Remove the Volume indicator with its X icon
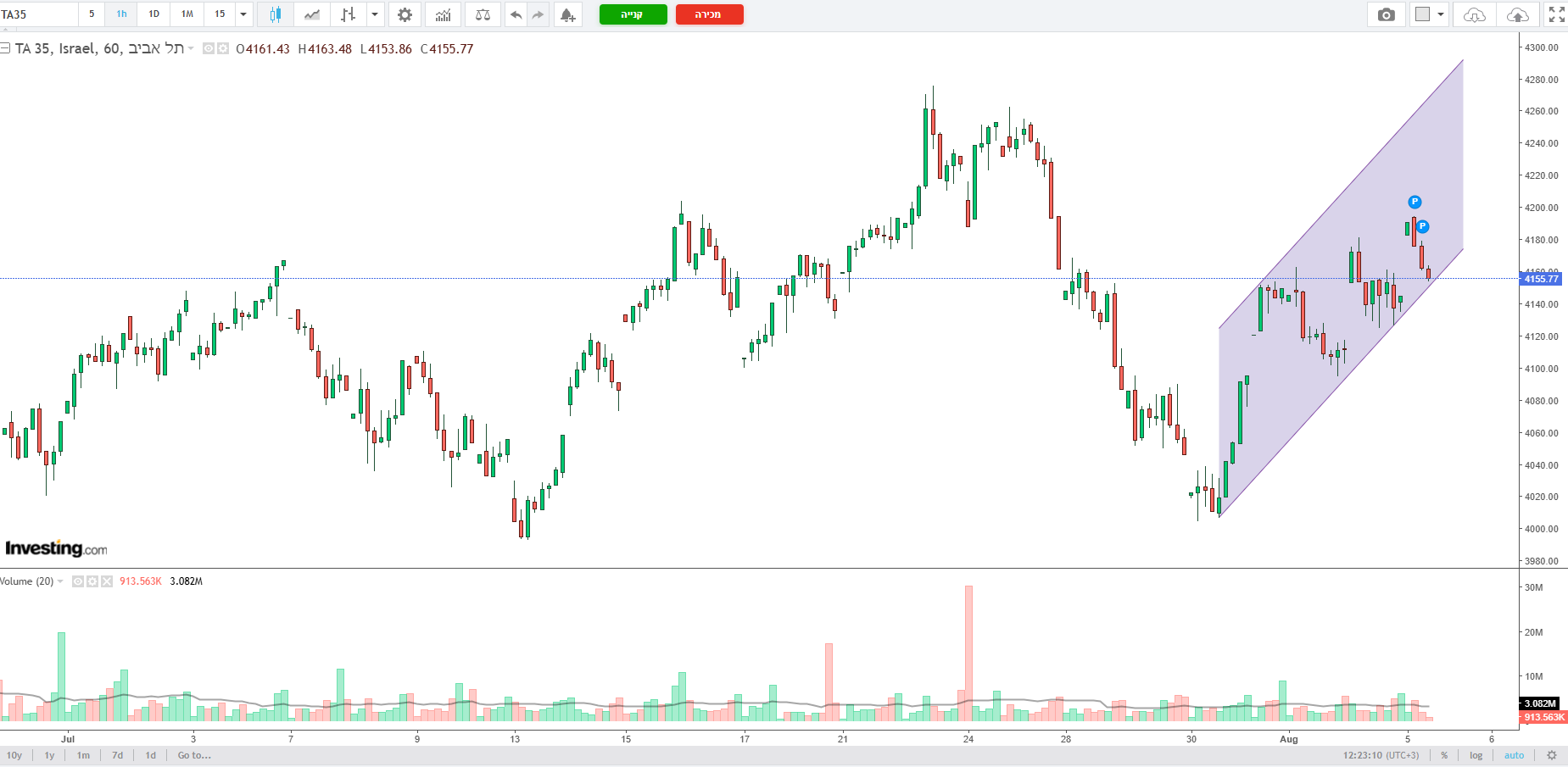Viewport: 1568px width, 767px height. (107, 581)
